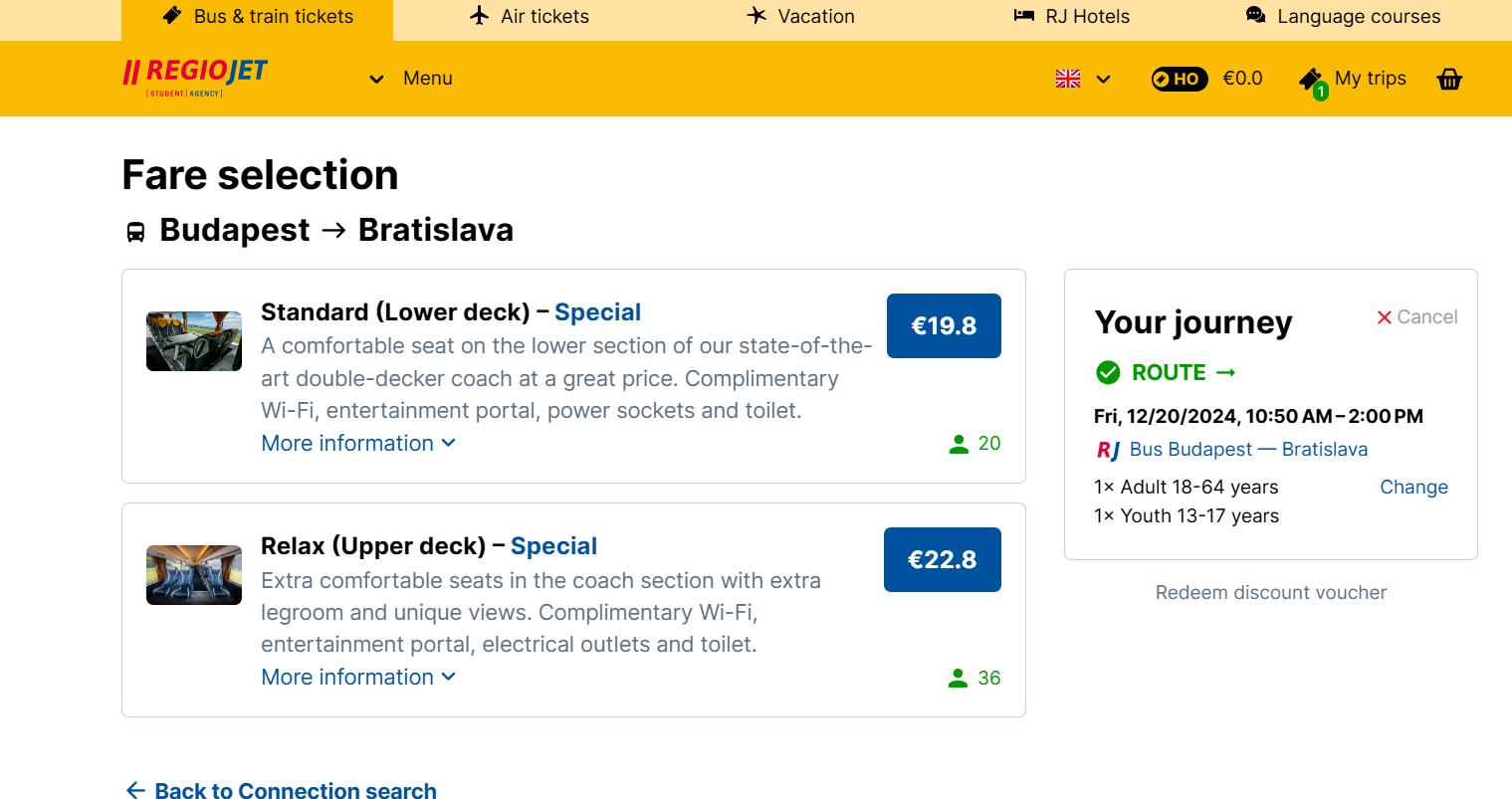Screen dimensions: 1512x799
Task: Click the Fri, 12/20/2024 departure time text
Action: (1258, 417)
